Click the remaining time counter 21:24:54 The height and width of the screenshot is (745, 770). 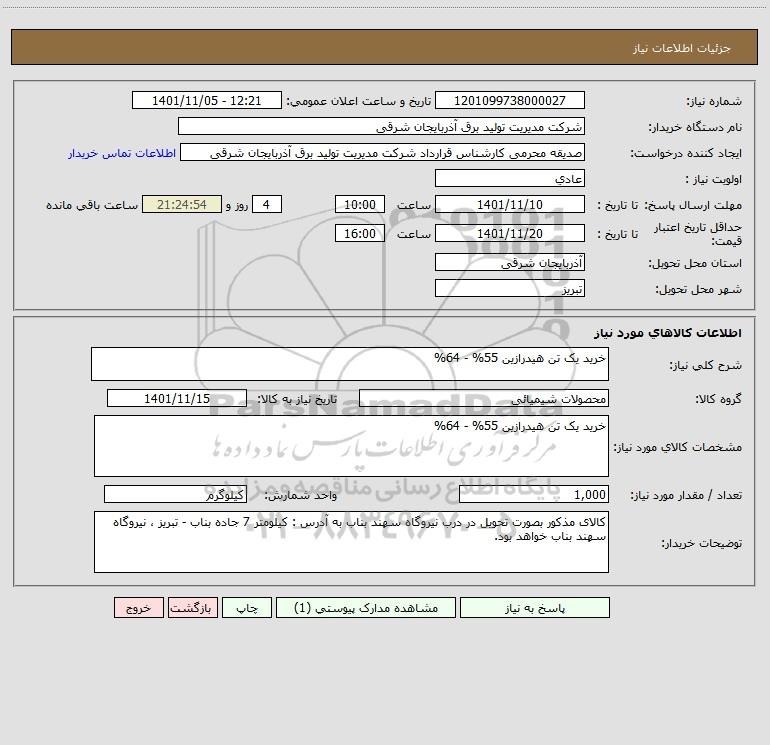pyautogui.click(x=182, y=204)
